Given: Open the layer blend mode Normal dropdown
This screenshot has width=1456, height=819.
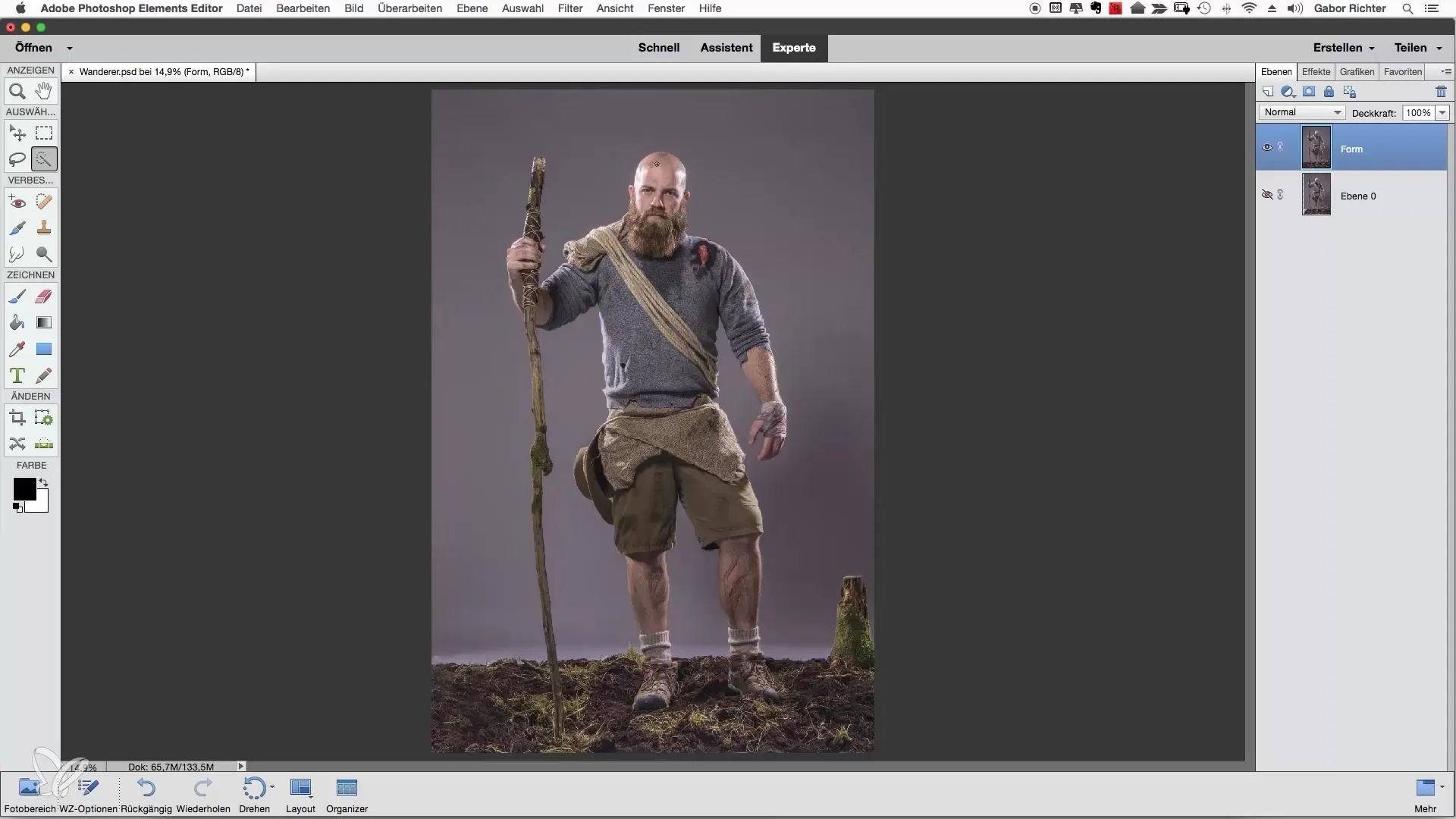Looking at the screenshot, I should tap(1301, 112).
